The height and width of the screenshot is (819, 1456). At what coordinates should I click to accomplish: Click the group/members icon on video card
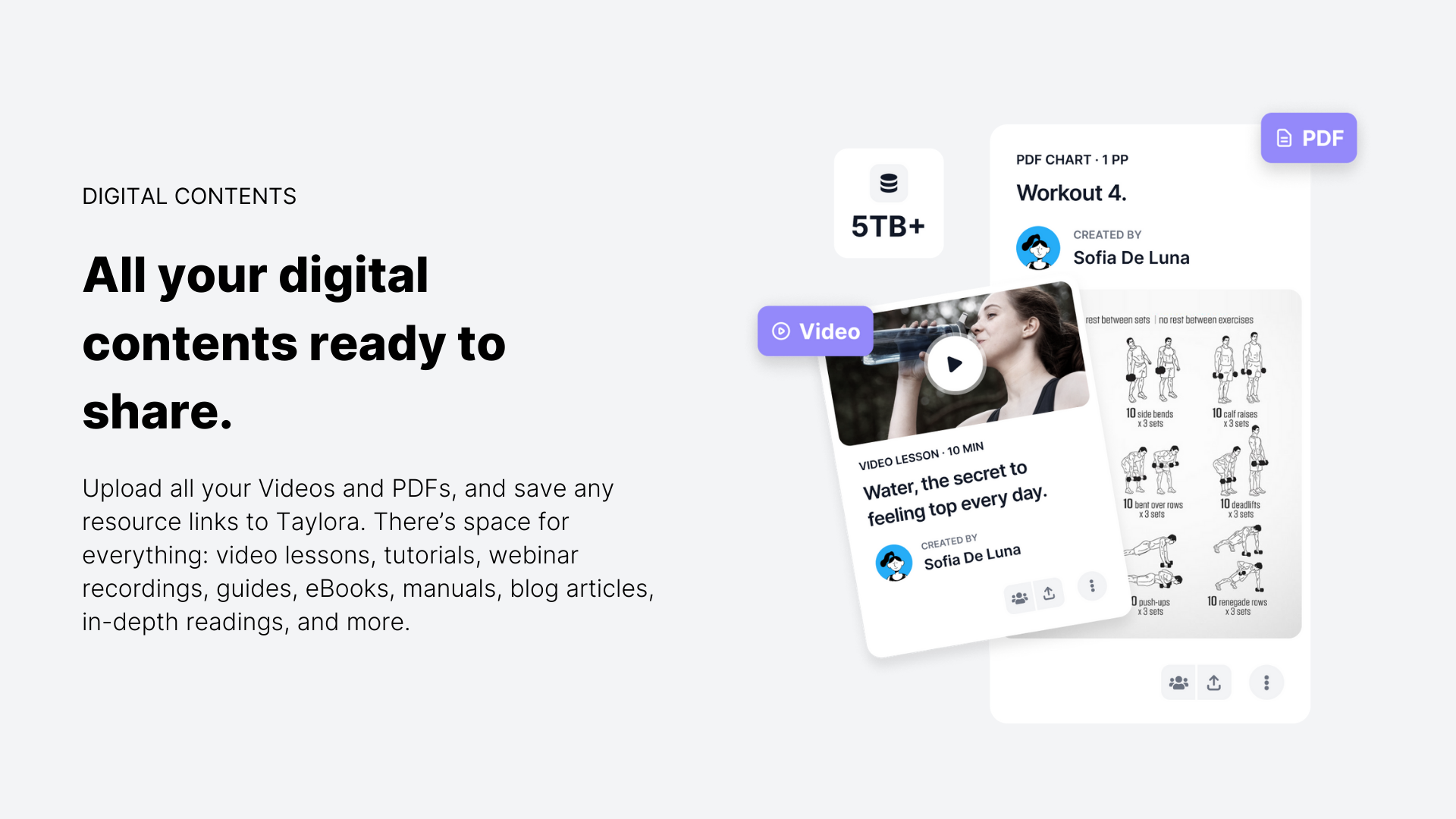(x=1019, y=597)
